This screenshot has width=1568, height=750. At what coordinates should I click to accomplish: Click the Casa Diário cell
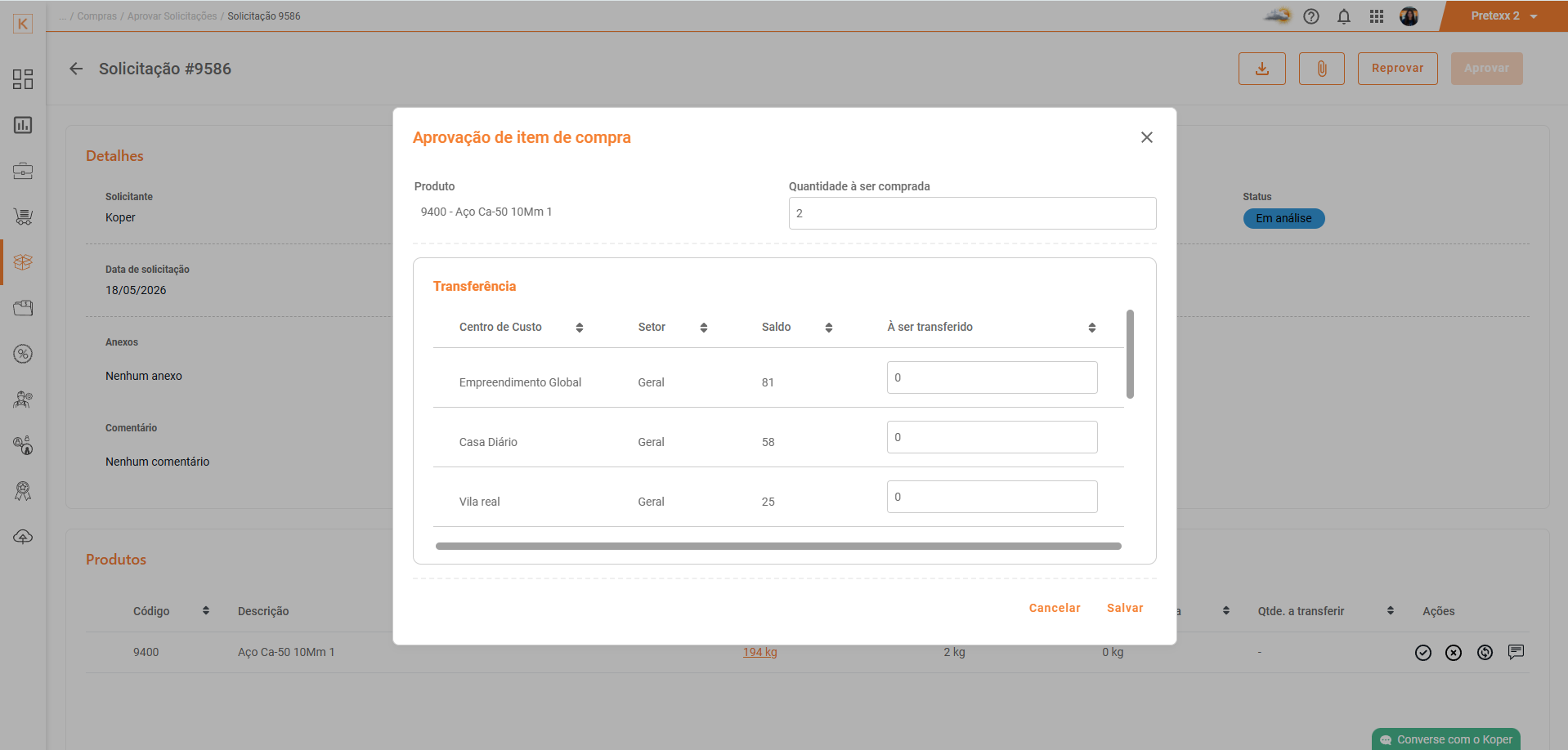click(488, 442)
